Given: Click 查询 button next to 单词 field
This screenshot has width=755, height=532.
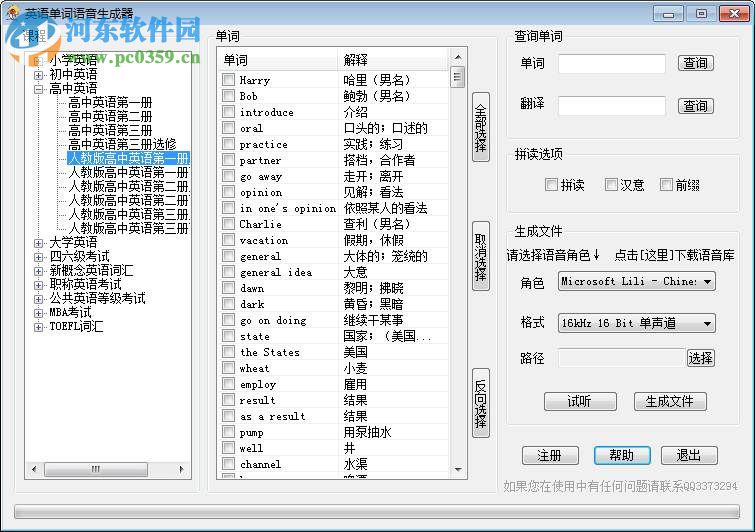Looking at the screenshot, I should click(695, 63).
